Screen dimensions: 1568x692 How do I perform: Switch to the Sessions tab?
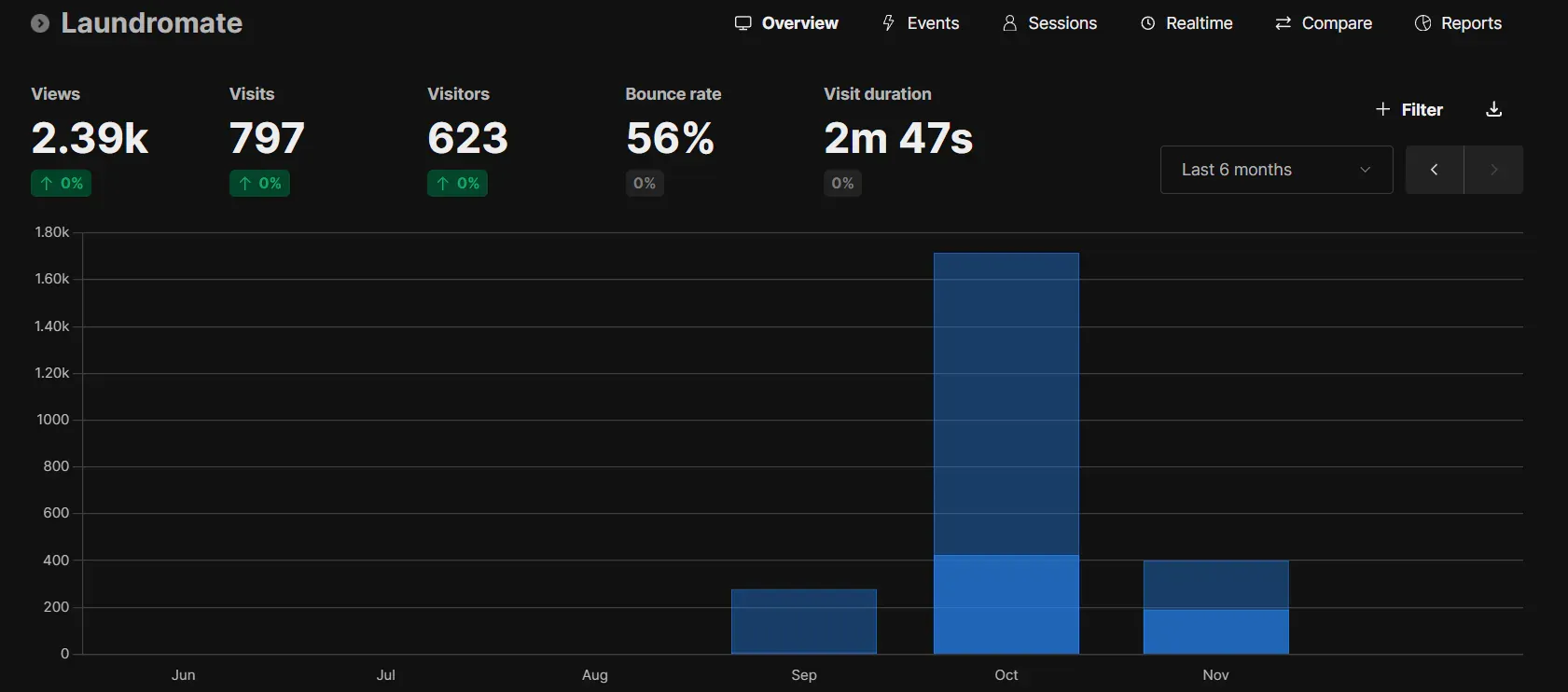coord(1049,23)
